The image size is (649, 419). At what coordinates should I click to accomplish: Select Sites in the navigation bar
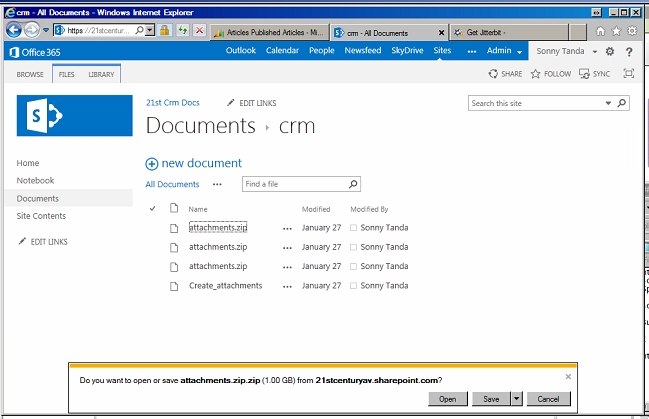(442, 51)
